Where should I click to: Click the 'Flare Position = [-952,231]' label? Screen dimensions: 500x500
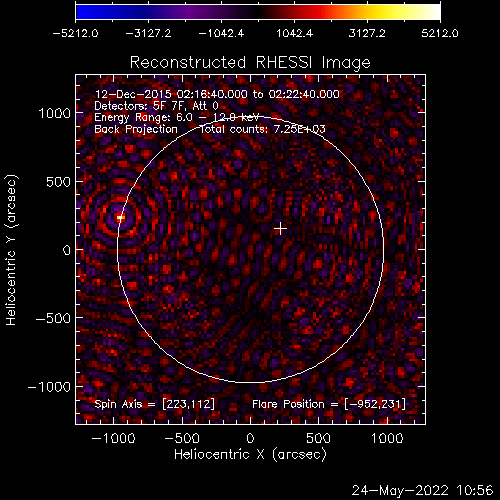coord(329,404)
